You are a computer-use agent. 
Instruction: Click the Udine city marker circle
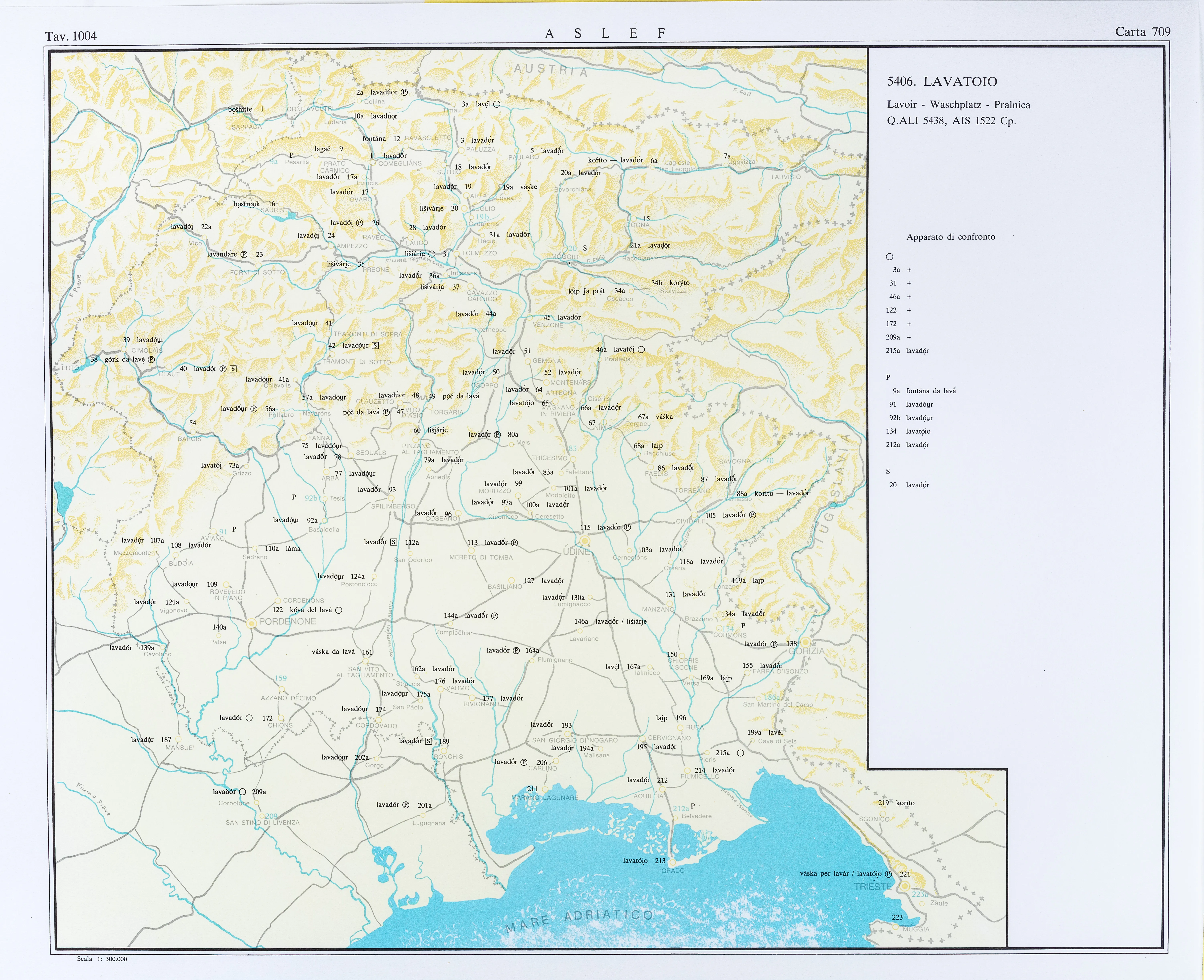pyautogui.click(x=585, y=541)
